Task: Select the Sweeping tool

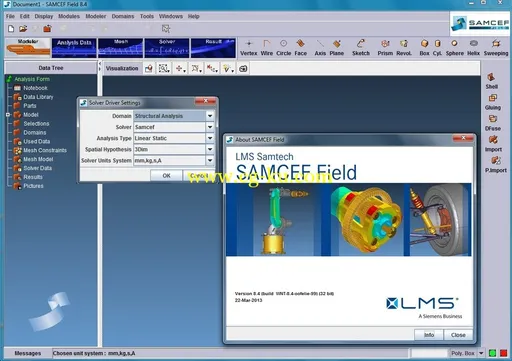Action: [x=496, y=48]
